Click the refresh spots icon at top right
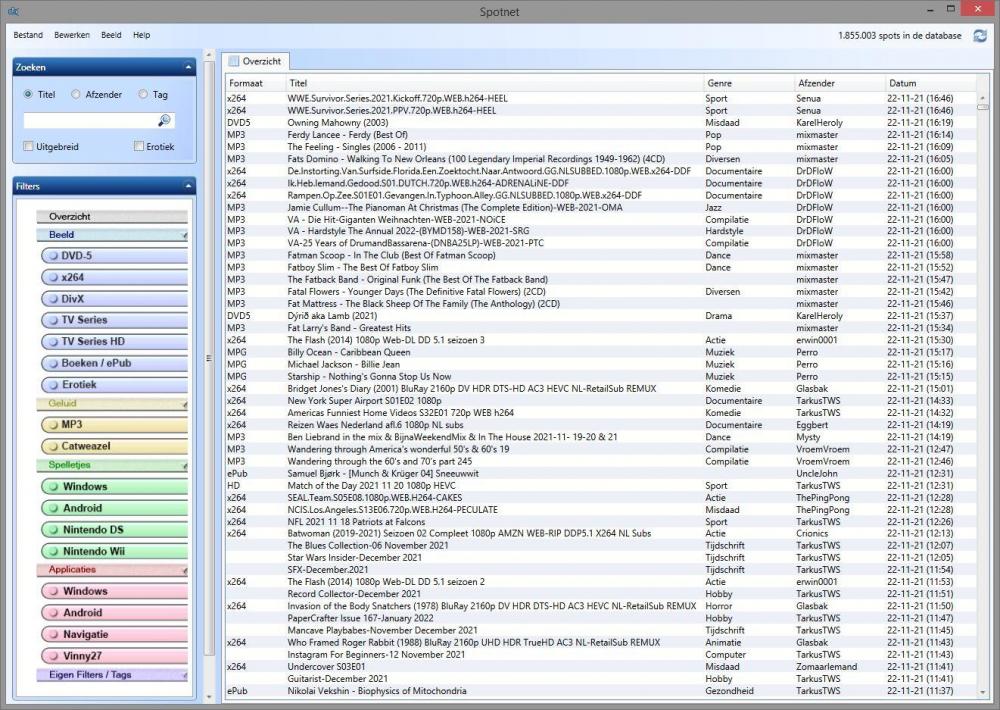Image resolution: width=1000 pixels, height=710 pixels. [979, 35]
